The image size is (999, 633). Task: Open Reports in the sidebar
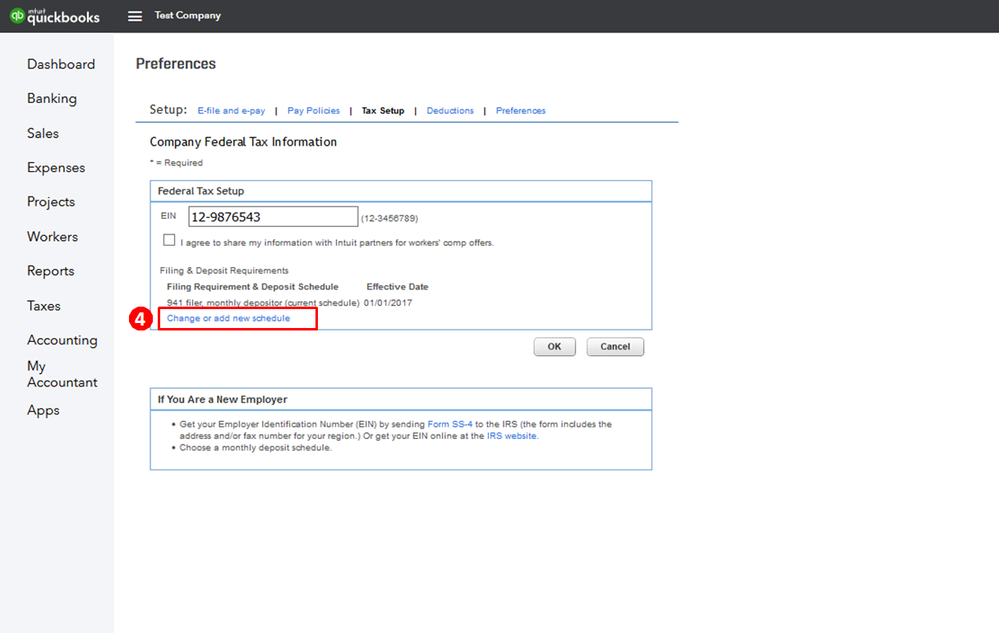pyautogui.click(x=50, y=271)
